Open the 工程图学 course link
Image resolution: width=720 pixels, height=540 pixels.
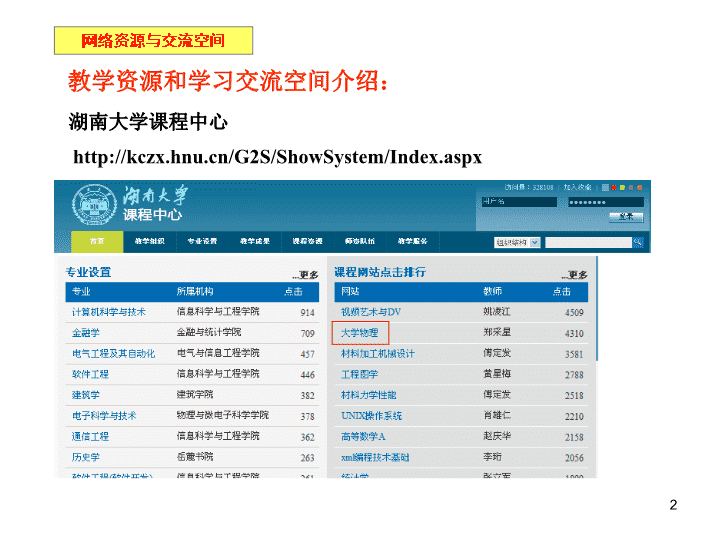click(x=360, y=374)
